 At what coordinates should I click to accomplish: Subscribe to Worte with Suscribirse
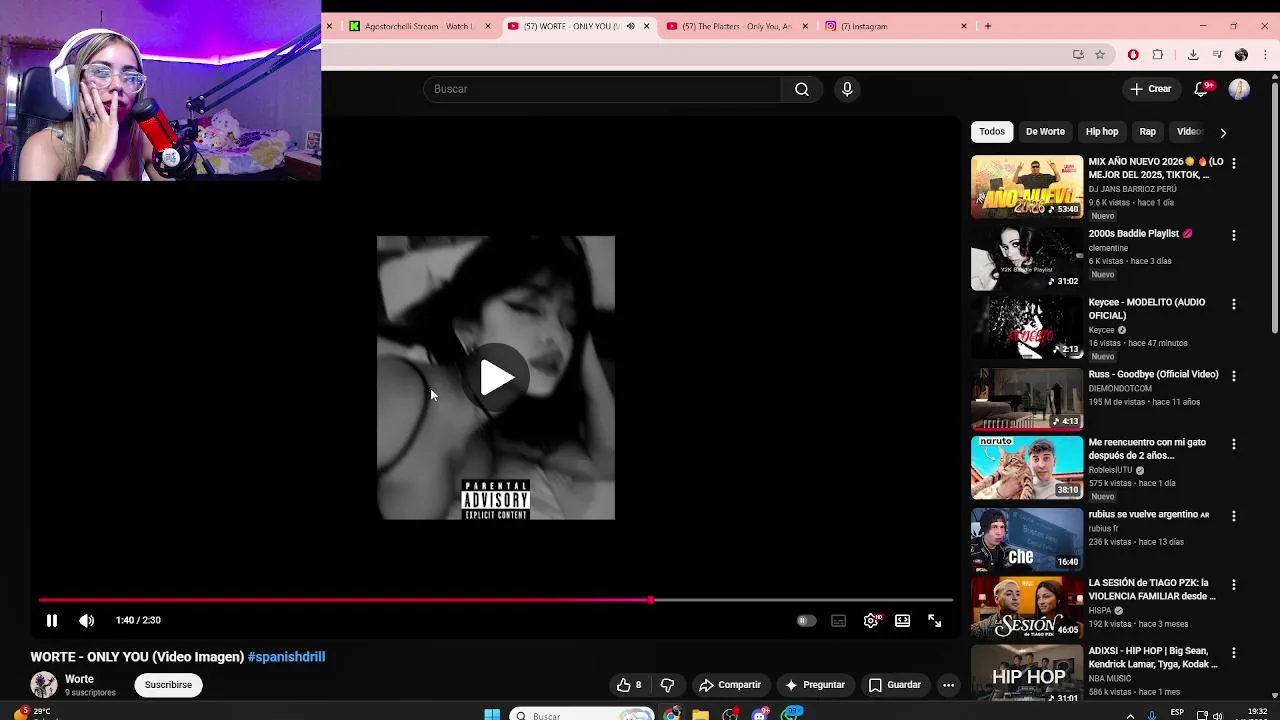(x=168, y=685)
